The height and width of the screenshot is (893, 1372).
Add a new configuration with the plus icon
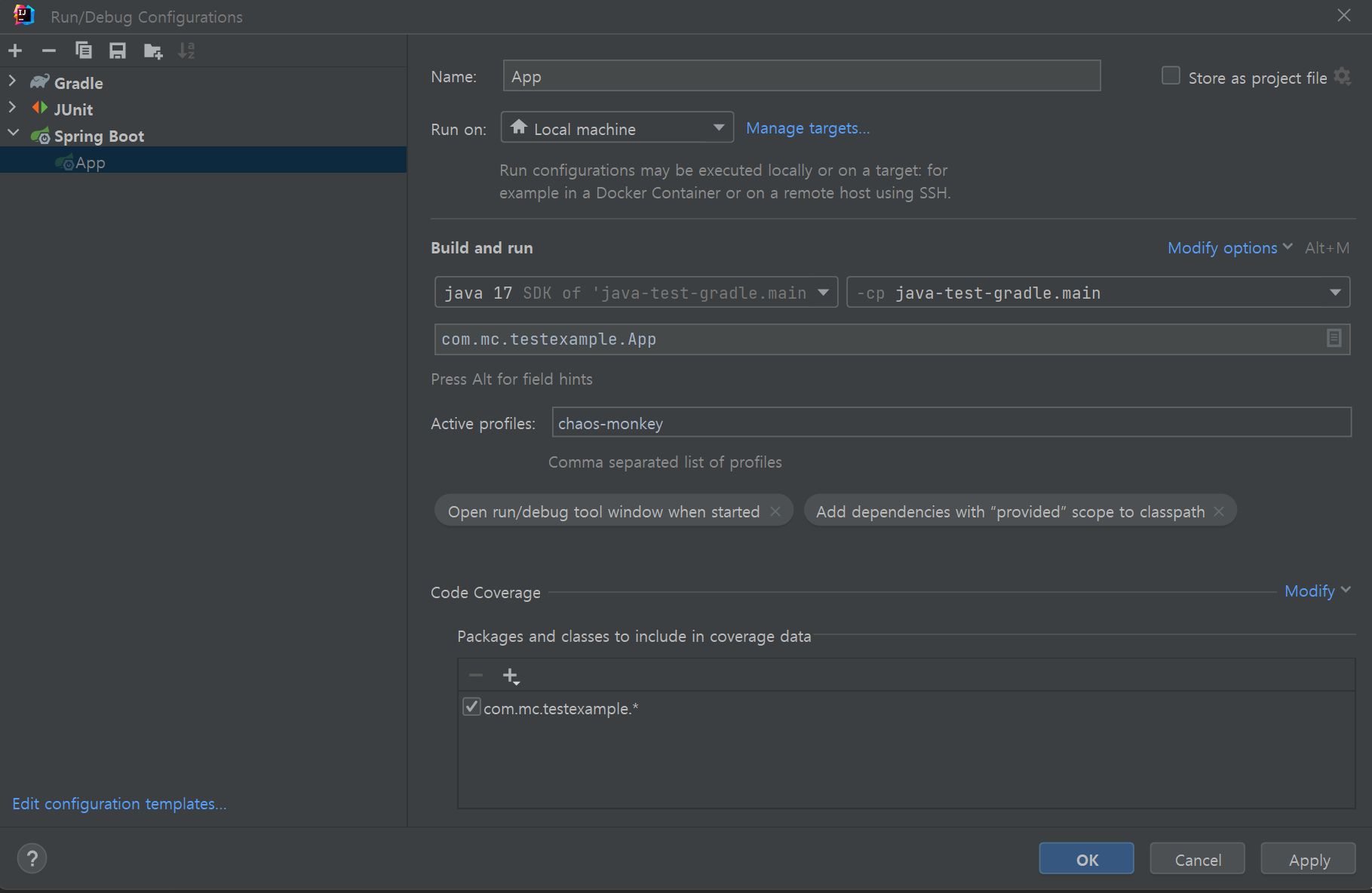tap(15, 51)
